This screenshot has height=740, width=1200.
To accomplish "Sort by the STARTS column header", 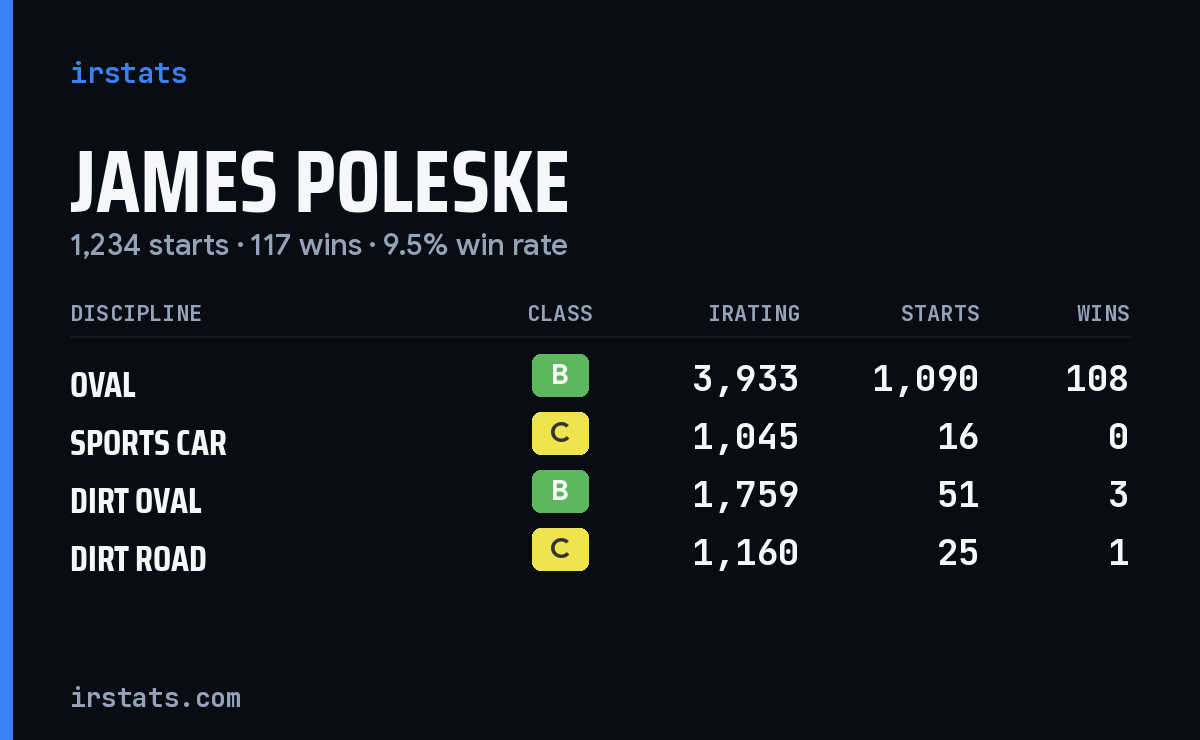I will point(940,314).
